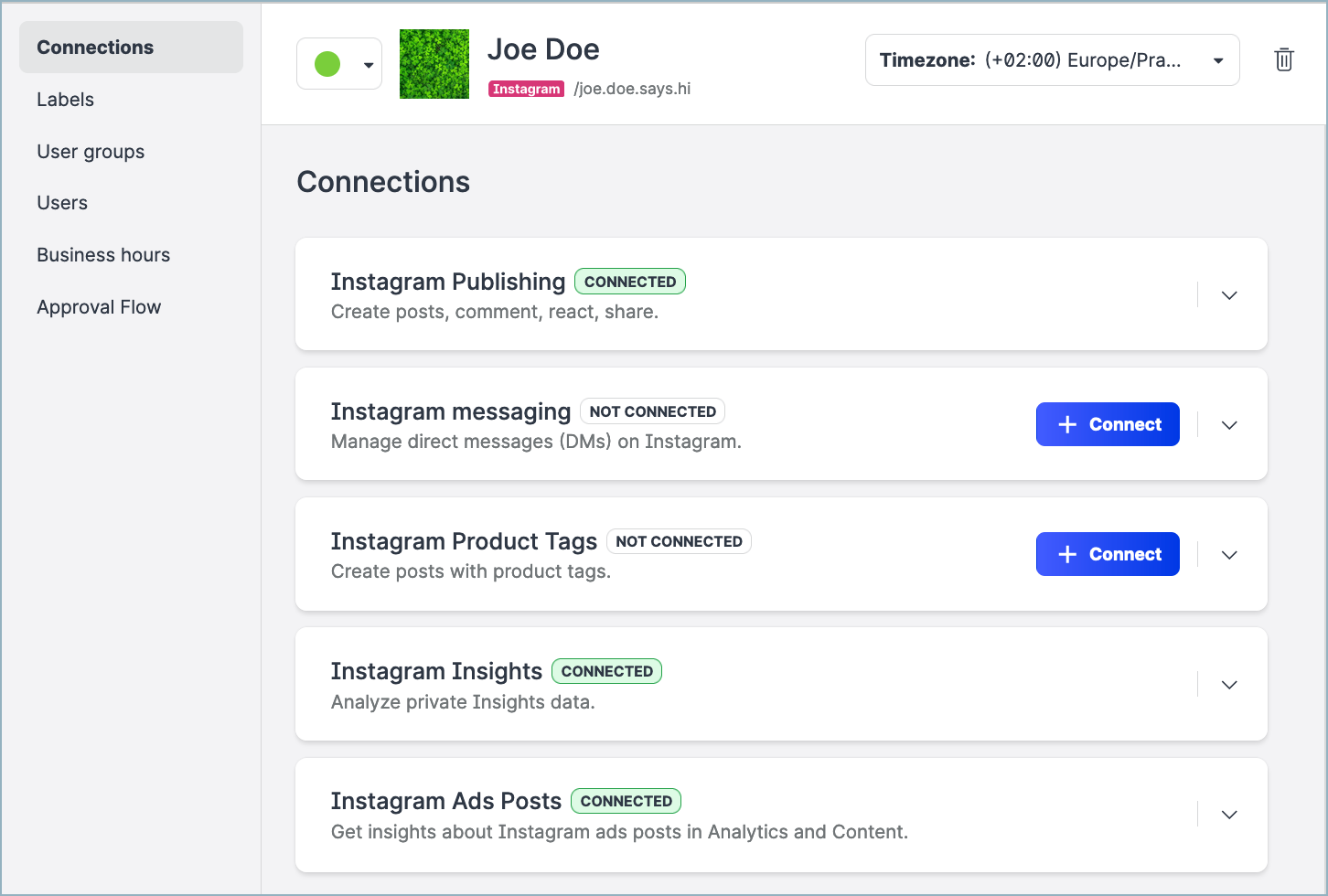Select the Joe Doe profile avatar image
1328x896 pixels.
[434, 64]
